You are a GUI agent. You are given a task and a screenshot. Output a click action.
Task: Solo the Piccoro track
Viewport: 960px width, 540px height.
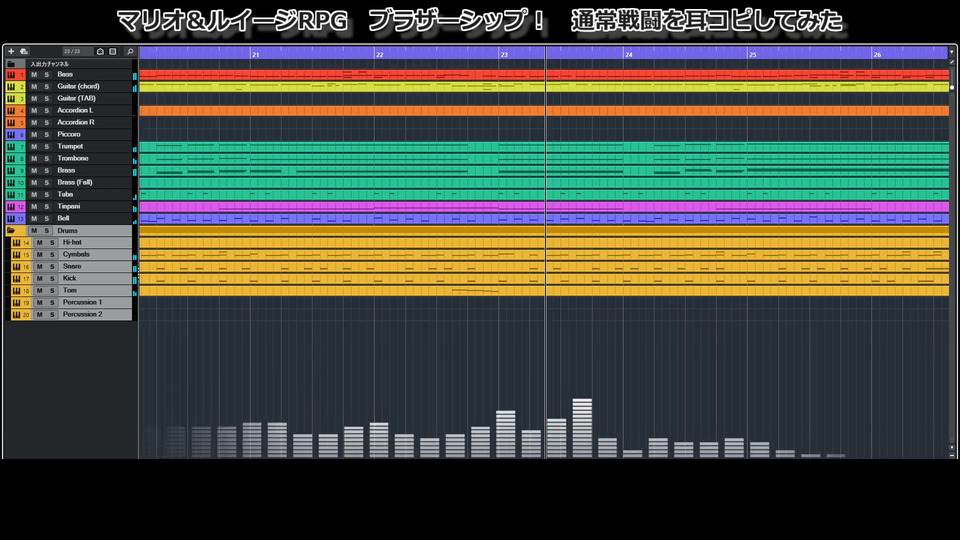[x=47, y=135]
